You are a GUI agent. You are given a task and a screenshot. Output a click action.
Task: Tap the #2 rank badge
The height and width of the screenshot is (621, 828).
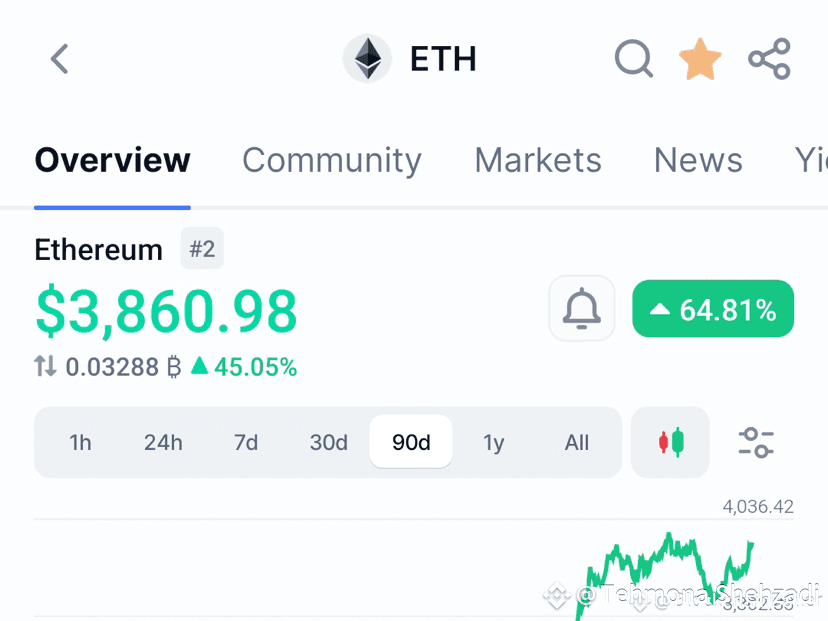coord(202,248)
